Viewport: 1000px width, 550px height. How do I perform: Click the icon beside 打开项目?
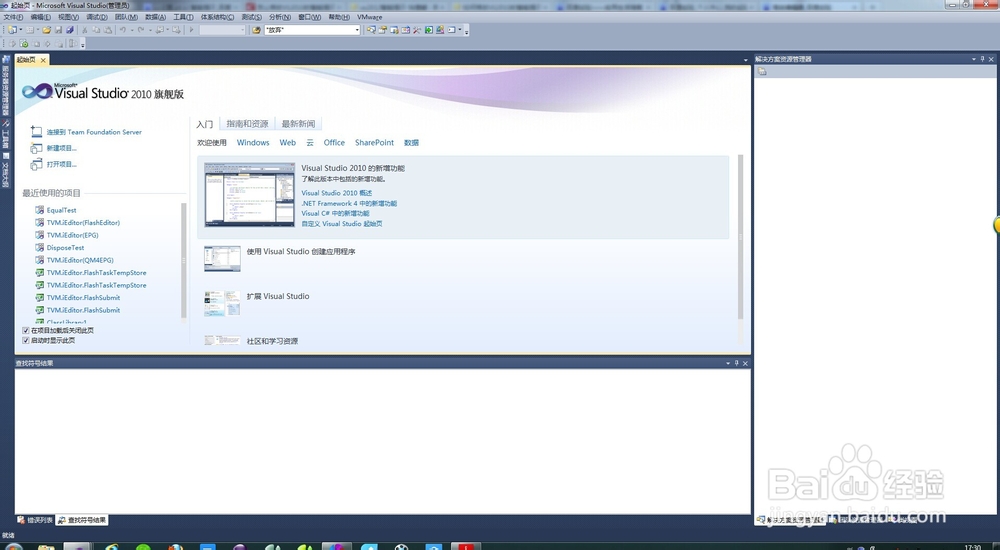[x=36, y=165]
